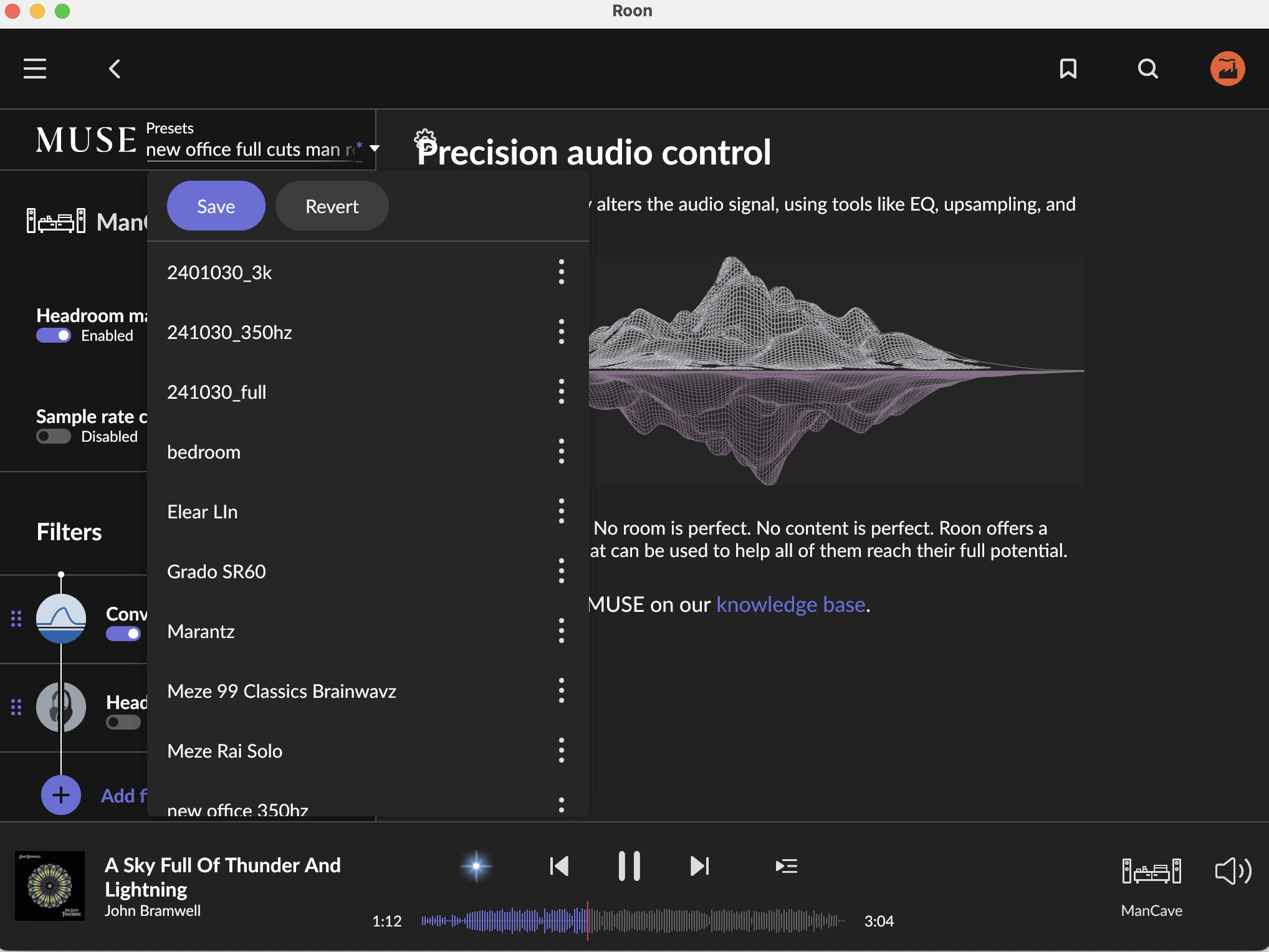Enable Sample rate conversion switch
Image resolution: width=1269 pixels, height=952 pixels.
54,437
